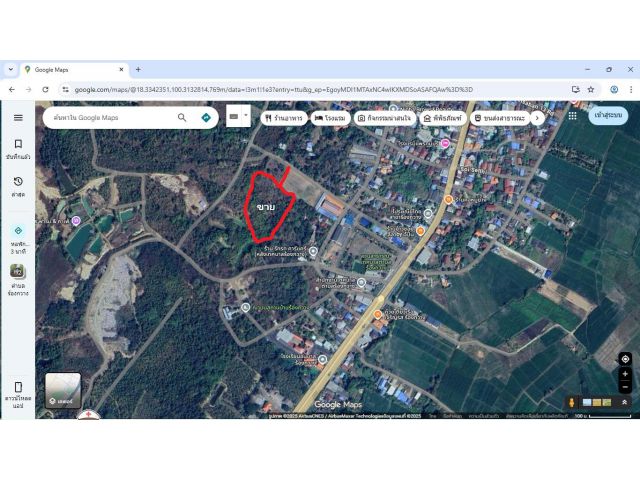Zoom in with the plus button
The image size is (640, 480).
point(625,374)
